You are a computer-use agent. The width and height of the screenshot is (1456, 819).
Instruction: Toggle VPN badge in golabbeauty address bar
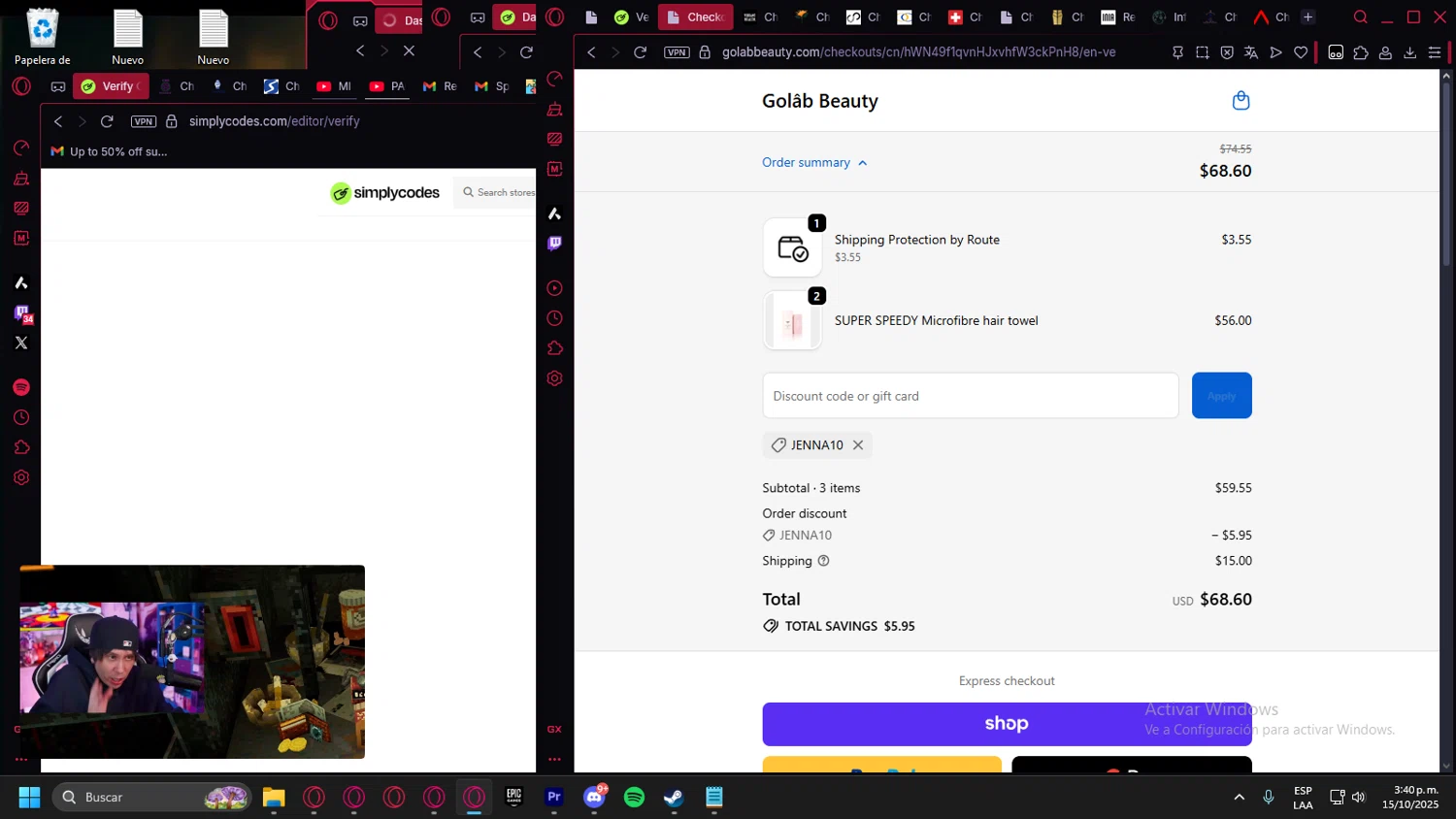click(x=677, y=52)
